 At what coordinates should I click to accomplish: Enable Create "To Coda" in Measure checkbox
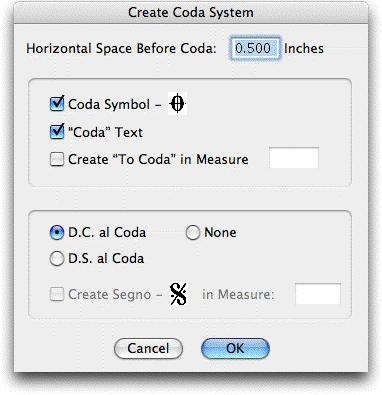click(x=57, y=159)
